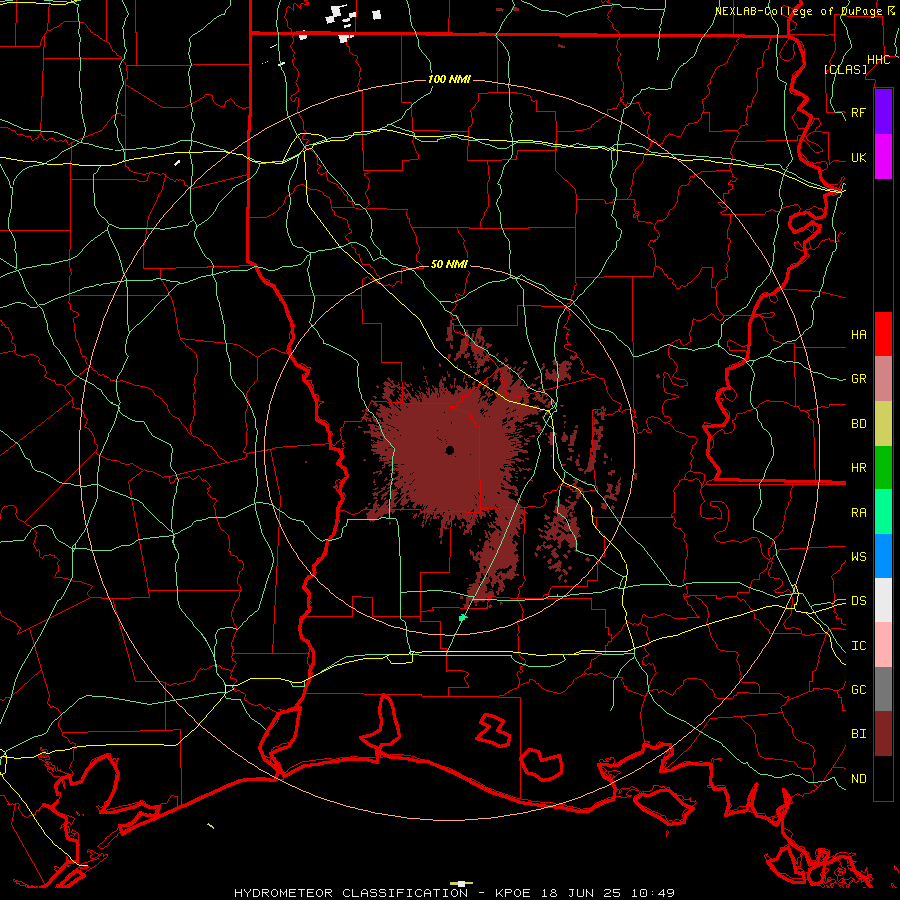Pick the RA light green legend block
Viewport: 900px width, 900px height.
[883, 512]
